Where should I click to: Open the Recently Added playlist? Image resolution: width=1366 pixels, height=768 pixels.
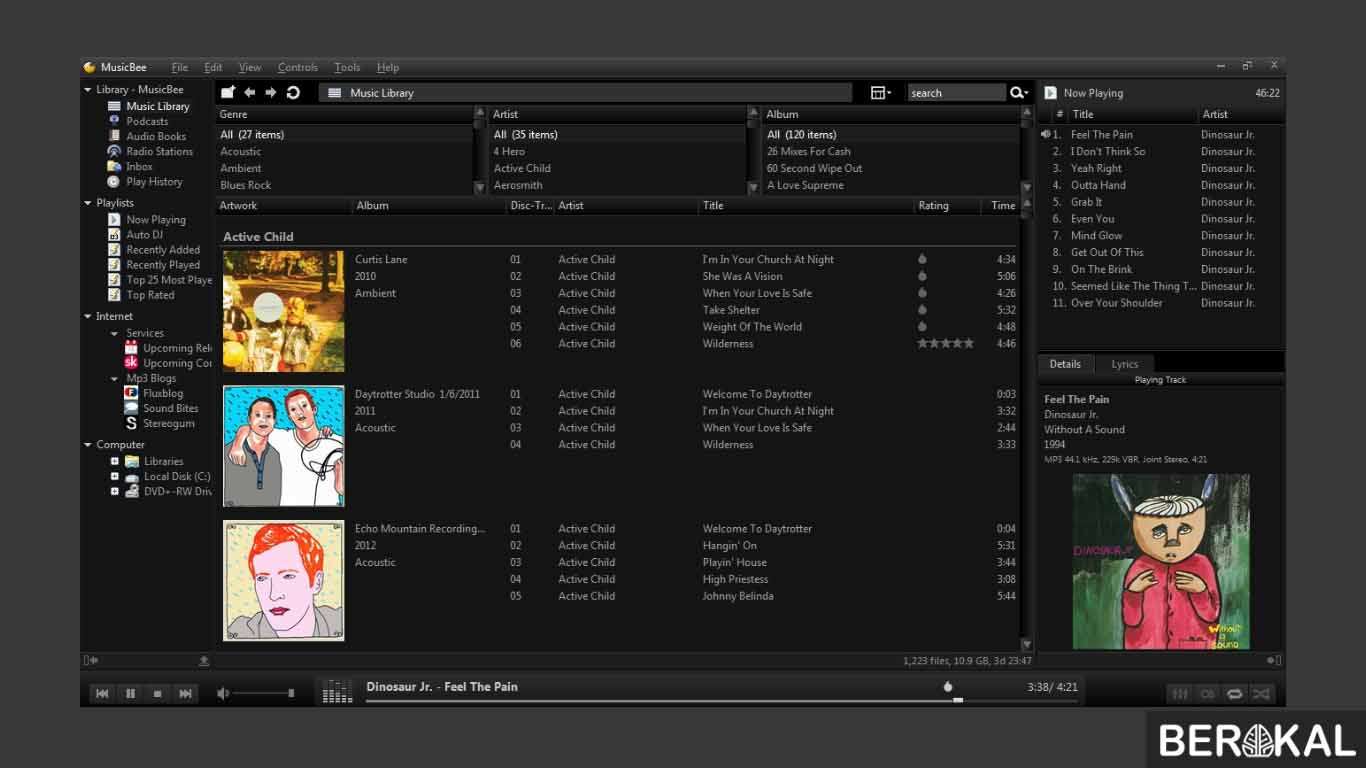point(163,249)
